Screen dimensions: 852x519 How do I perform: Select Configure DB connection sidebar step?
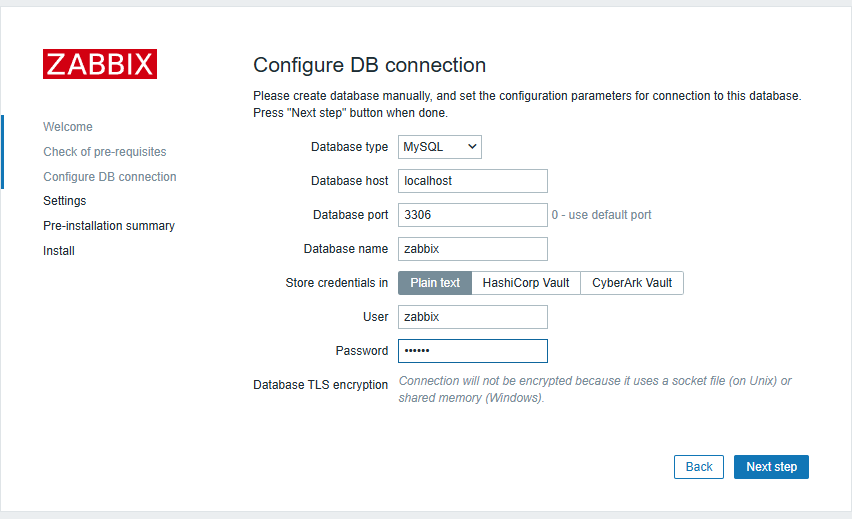tap(110, 177)
